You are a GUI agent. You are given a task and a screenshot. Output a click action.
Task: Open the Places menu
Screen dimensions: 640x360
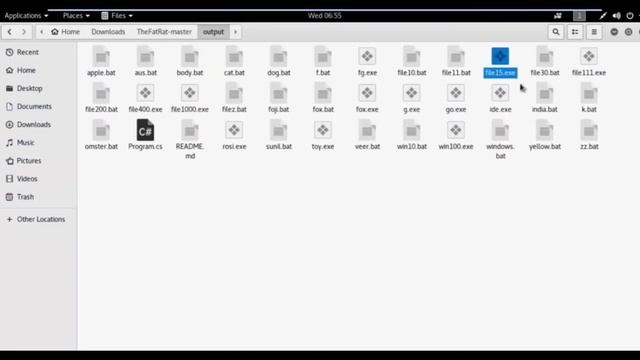tap(76, 16)
